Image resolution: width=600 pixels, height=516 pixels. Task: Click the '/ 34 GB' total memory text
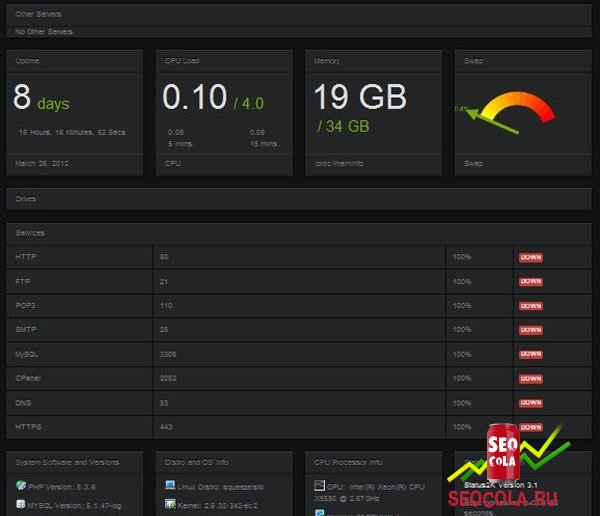344,126
